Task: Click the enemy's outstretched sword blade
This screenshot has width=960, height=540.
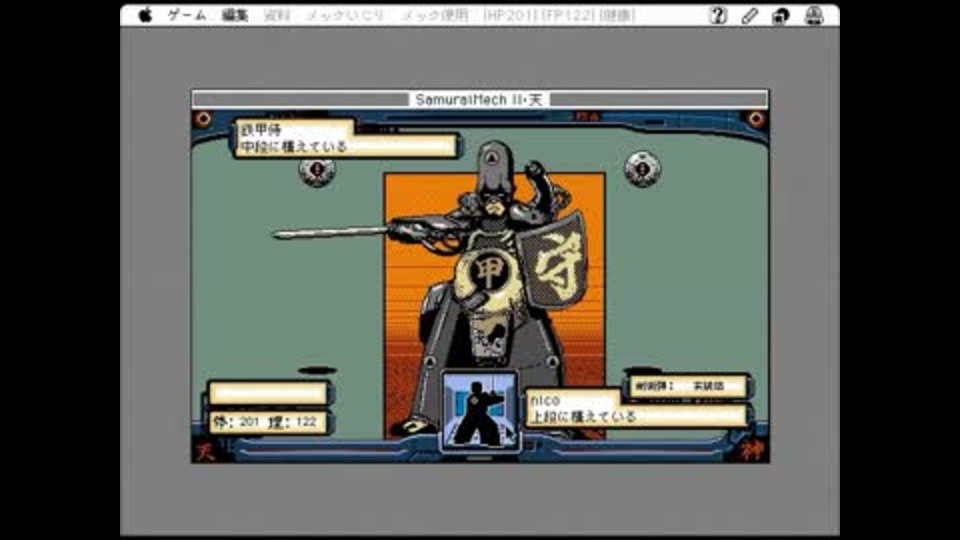Action: click(x=331, y=233)
